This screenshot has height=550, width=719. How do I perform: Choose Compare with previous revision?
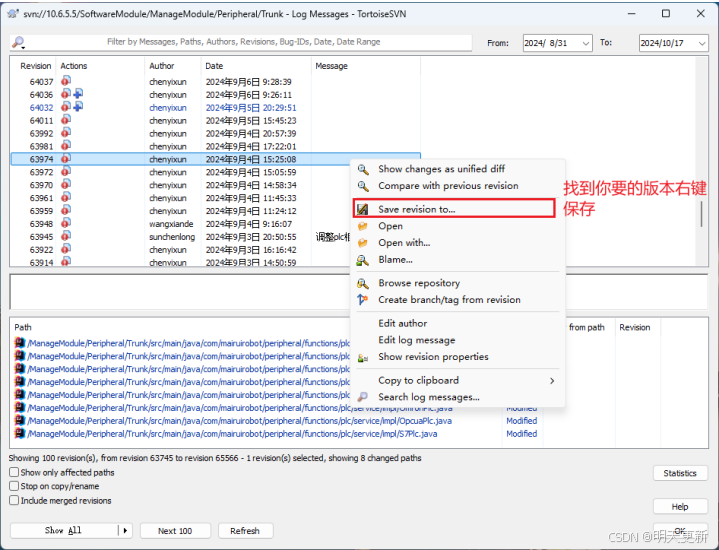pos(448,186)
